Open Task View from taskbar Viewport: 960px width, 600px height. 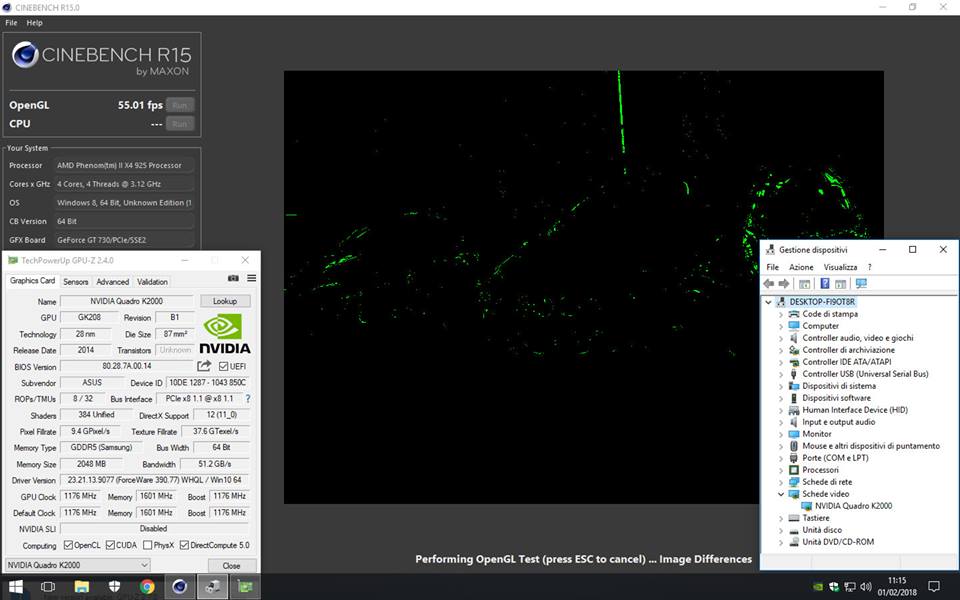point(48,587)
